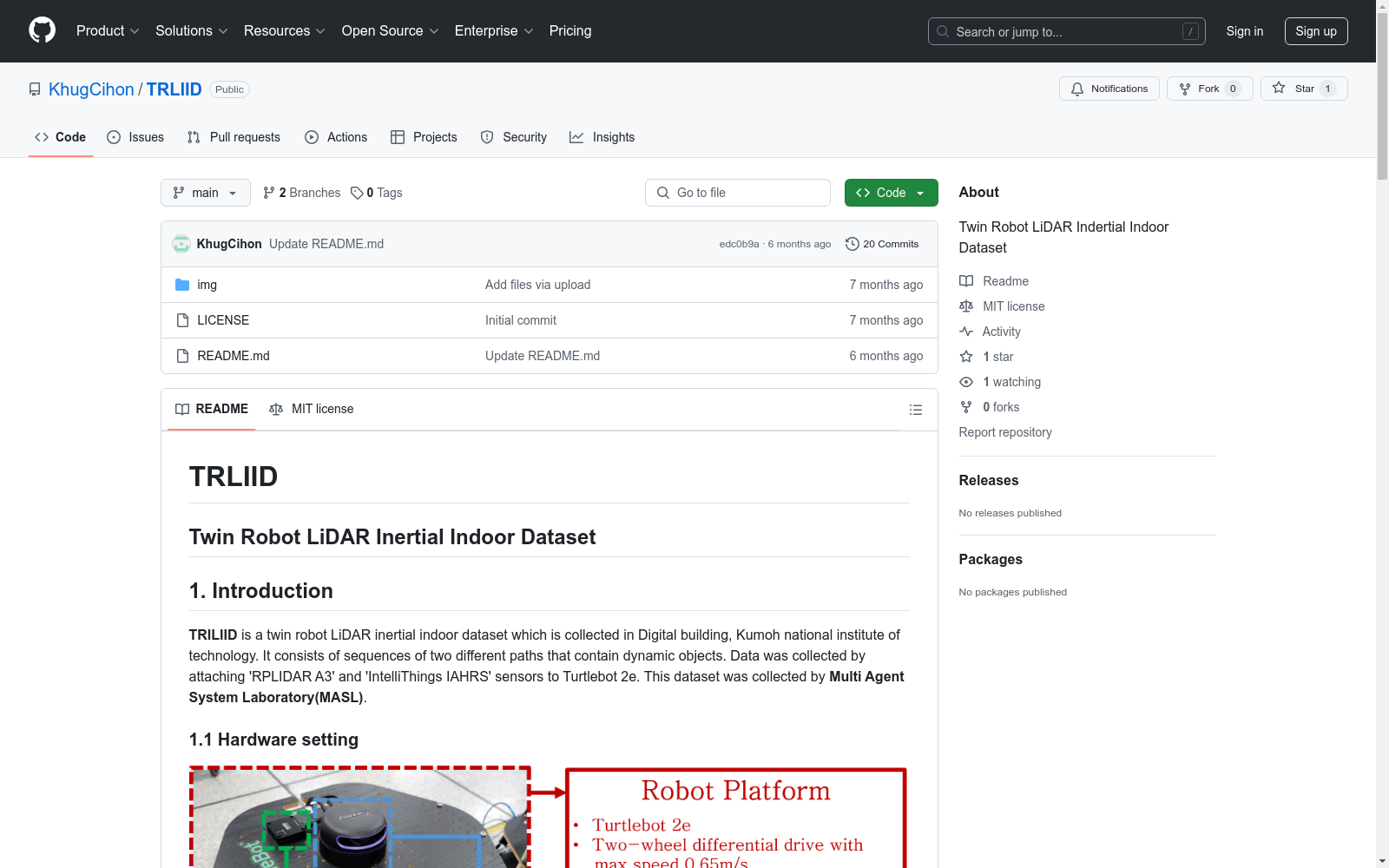Click the KhugCihon avatar in commit row
The width and height of the screenshot is (1389, 868).
pyautogui.click(x=181, y=244)
